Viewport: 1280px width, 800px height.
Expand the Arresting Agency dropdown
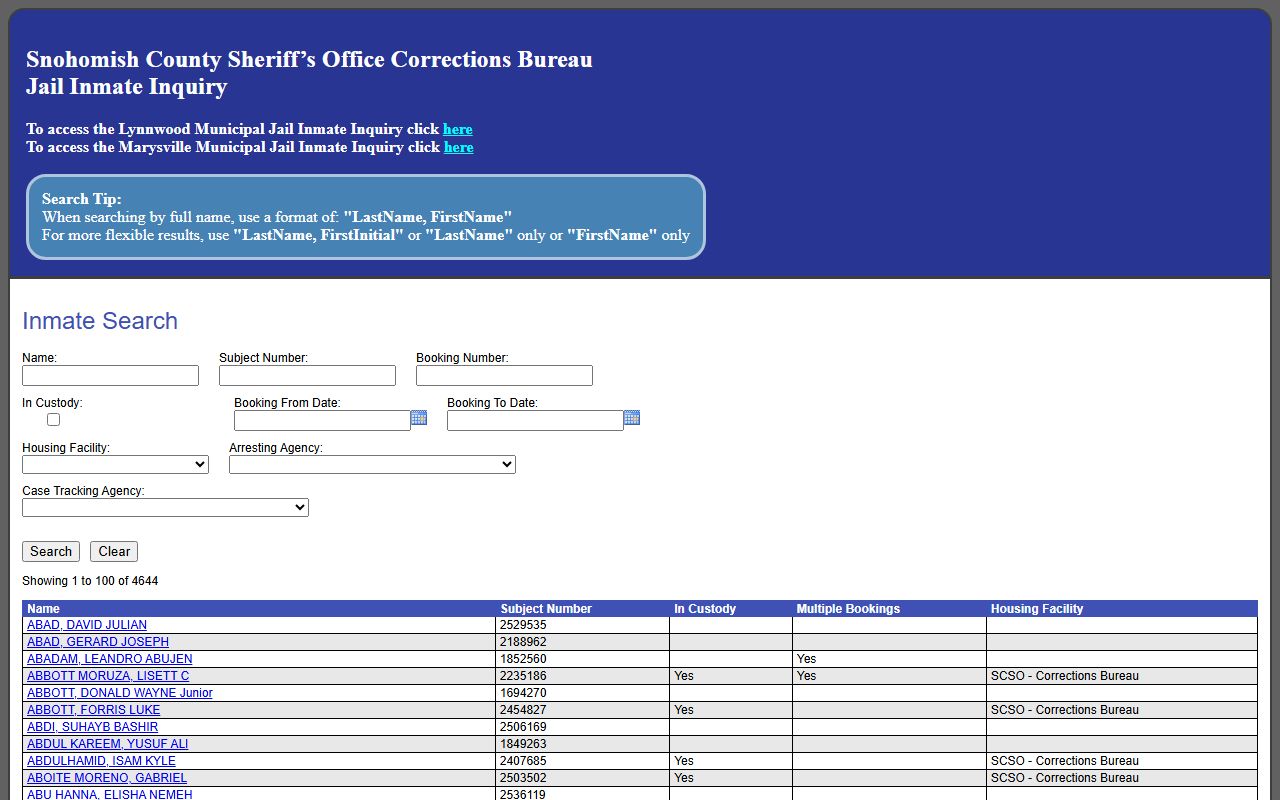tap(372, 465)
